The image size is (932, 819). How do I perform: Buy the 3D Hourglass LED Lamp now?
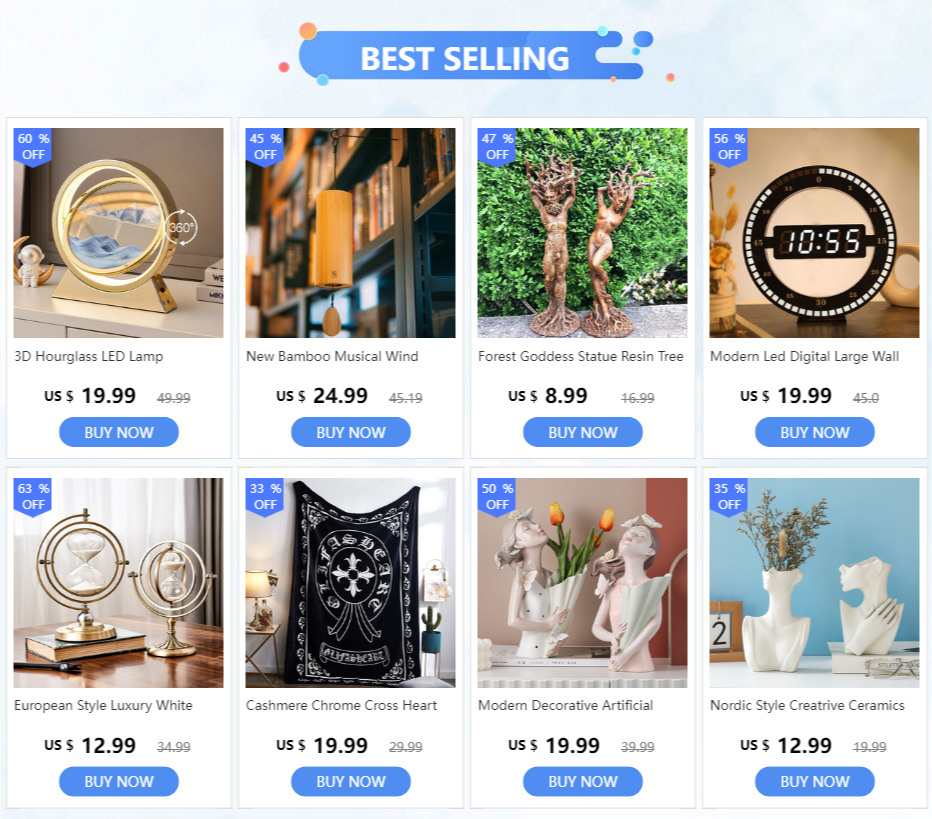tap(119, 432)
